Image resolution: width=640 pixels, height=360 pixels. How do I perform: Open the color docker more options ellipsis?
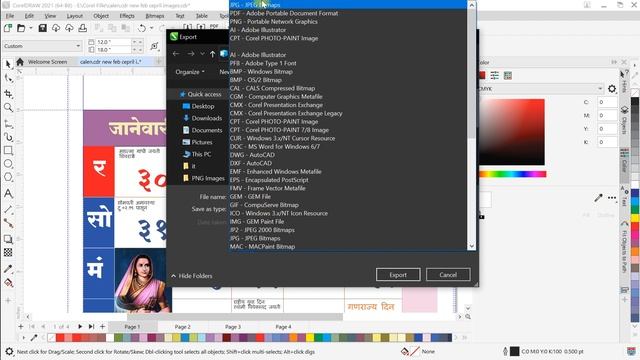(612, 198)
